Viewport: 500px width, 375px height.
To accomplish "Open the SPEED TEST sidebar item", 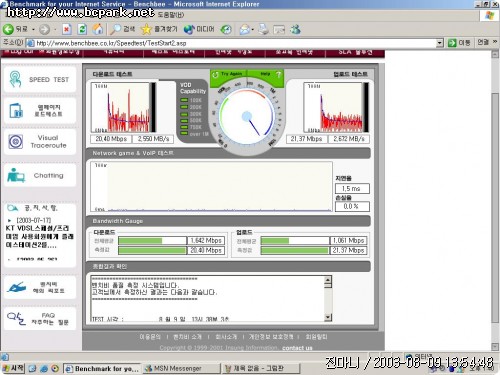I will tap(40, 79).
